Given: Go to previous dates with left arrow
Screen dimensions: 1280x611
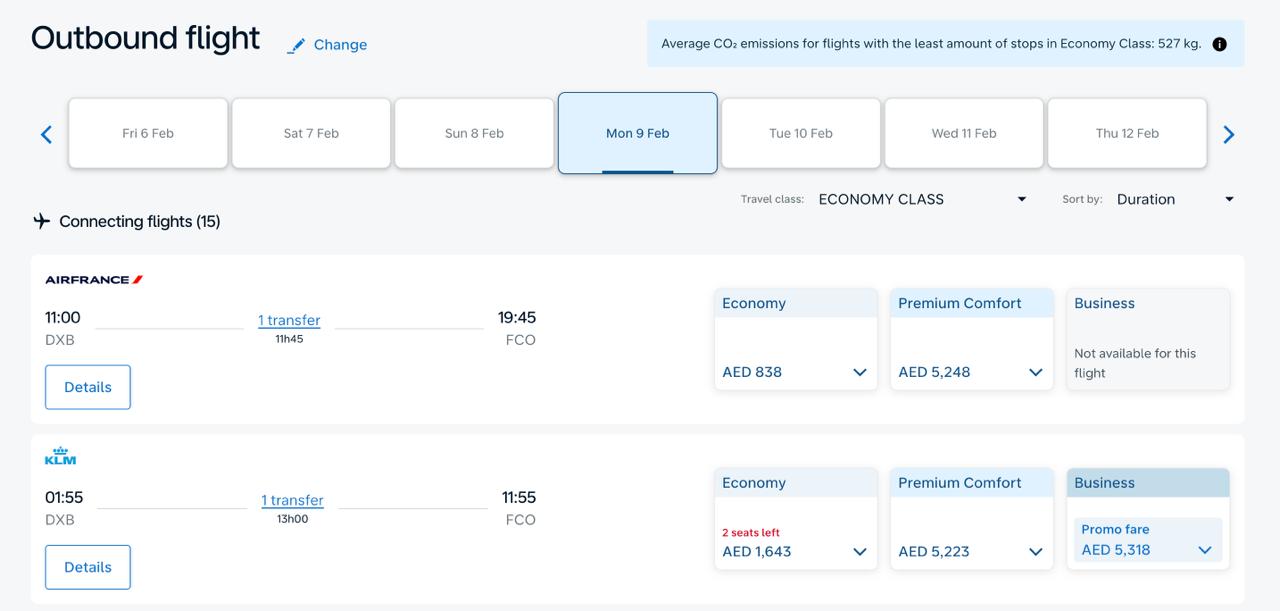Looking at the screenshot, I should pyautogui.click(x=46, y=134).
